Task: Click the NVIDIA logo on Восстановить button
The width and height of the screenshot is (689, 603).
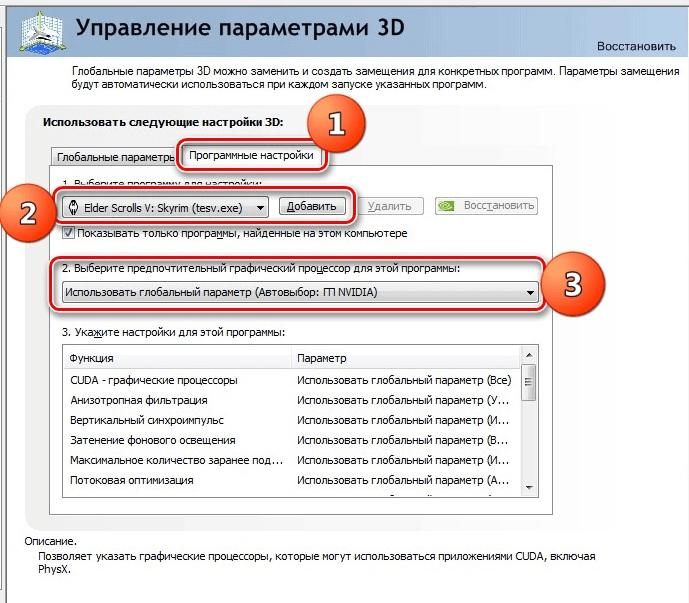Action: (446, 206)
